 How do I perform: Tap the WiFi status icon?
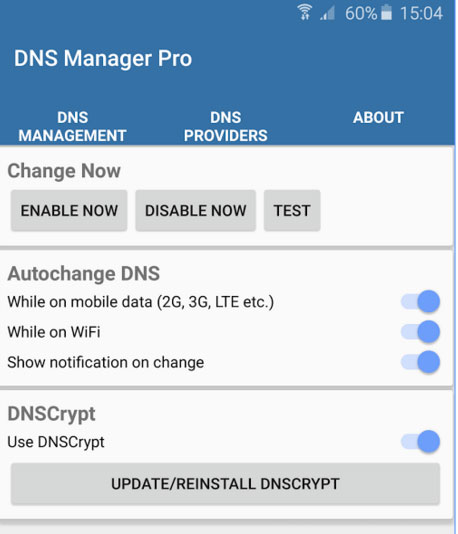[304, 13]
